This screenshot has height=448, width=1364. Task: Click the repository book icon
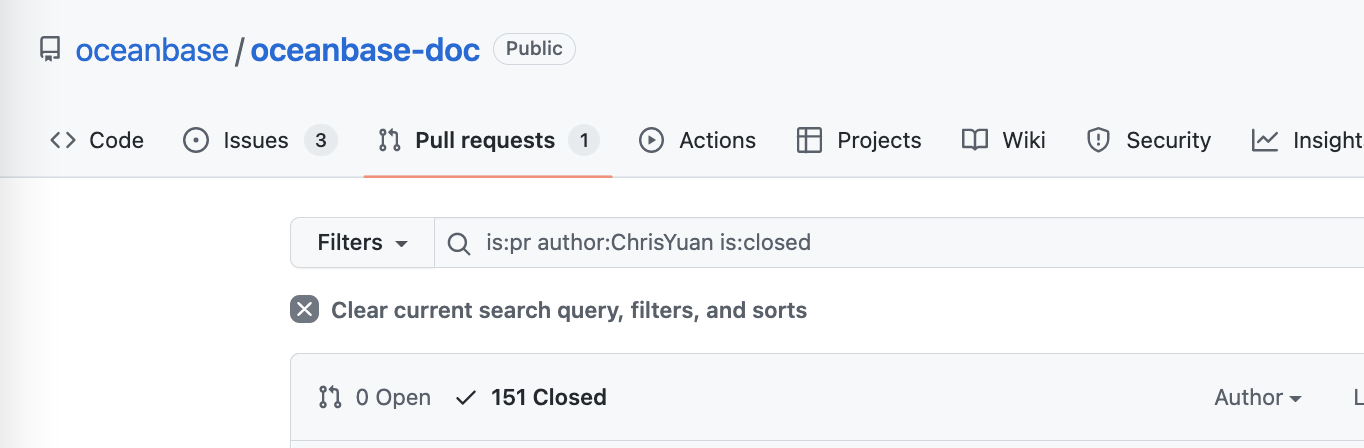coord(49,49)
